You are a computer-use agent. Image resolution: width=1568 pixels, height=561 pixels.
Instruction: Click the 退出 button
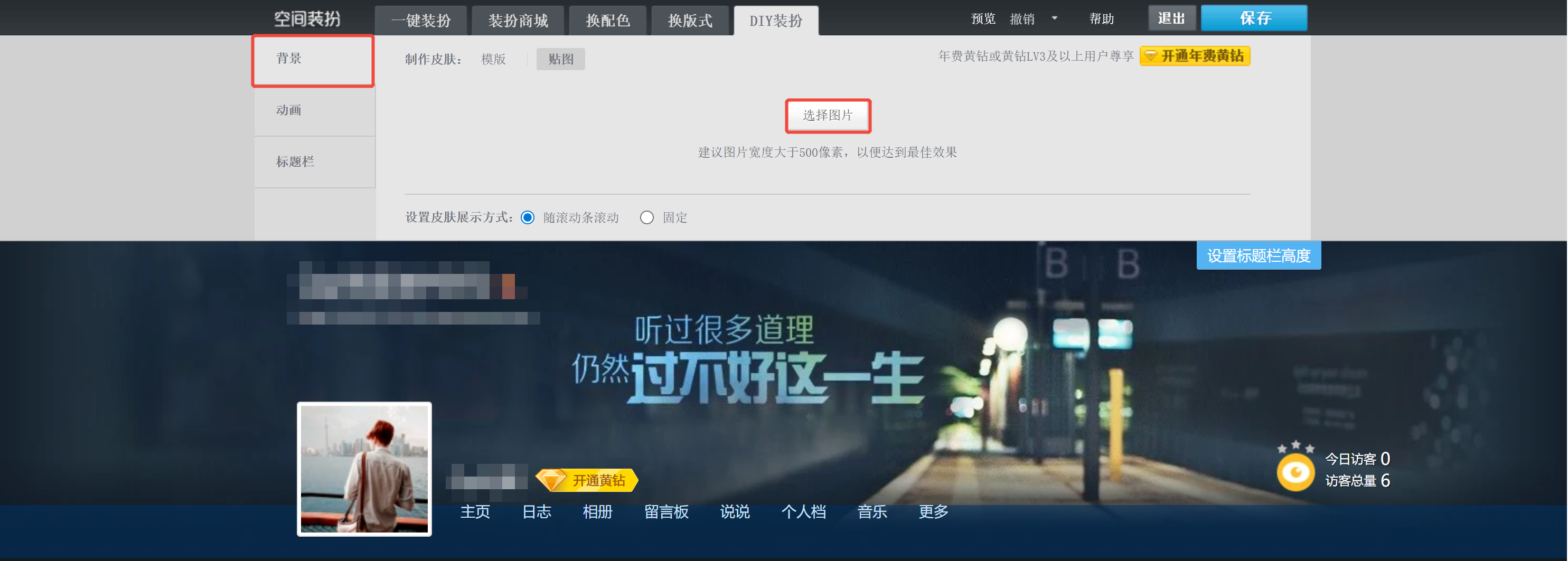tap(1171, 18)
